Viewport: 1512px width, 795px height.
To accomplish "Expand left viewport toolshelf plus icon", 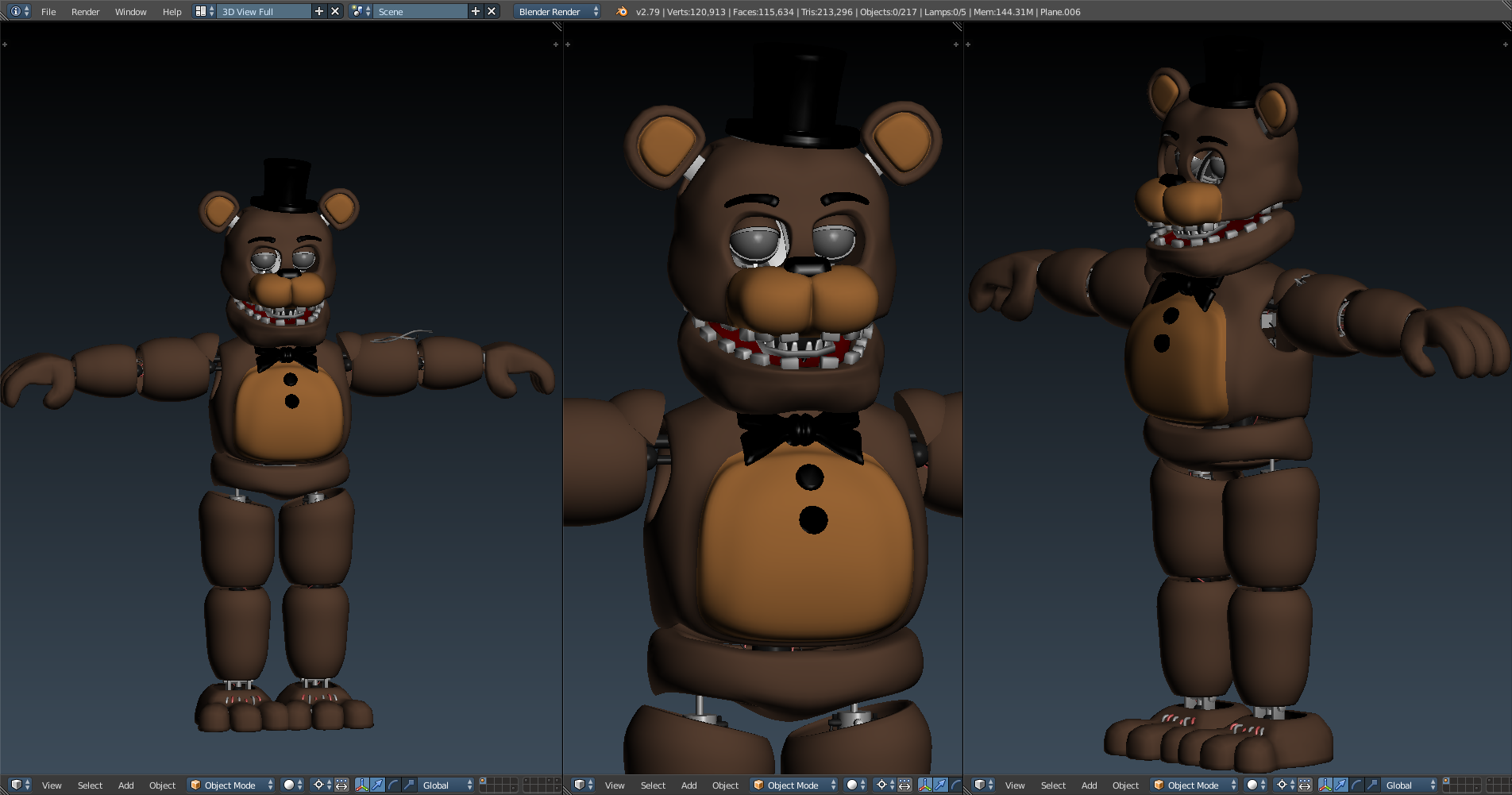I will pos(5,44).
